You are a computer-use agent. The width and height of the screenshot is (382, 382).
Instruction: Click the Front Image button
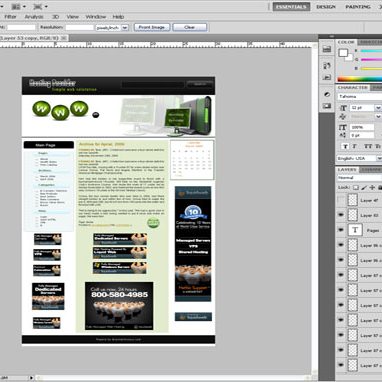152,27
